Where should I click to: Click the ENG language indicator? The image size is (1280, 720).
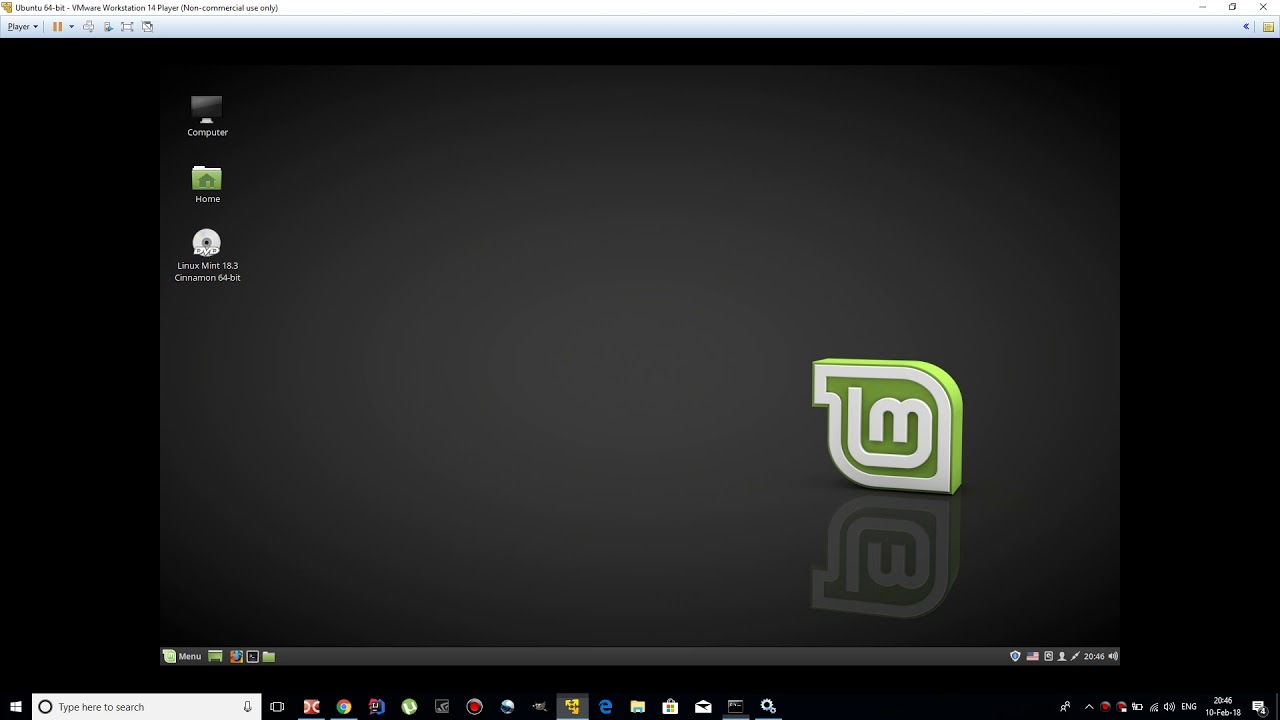[1189, 706]
